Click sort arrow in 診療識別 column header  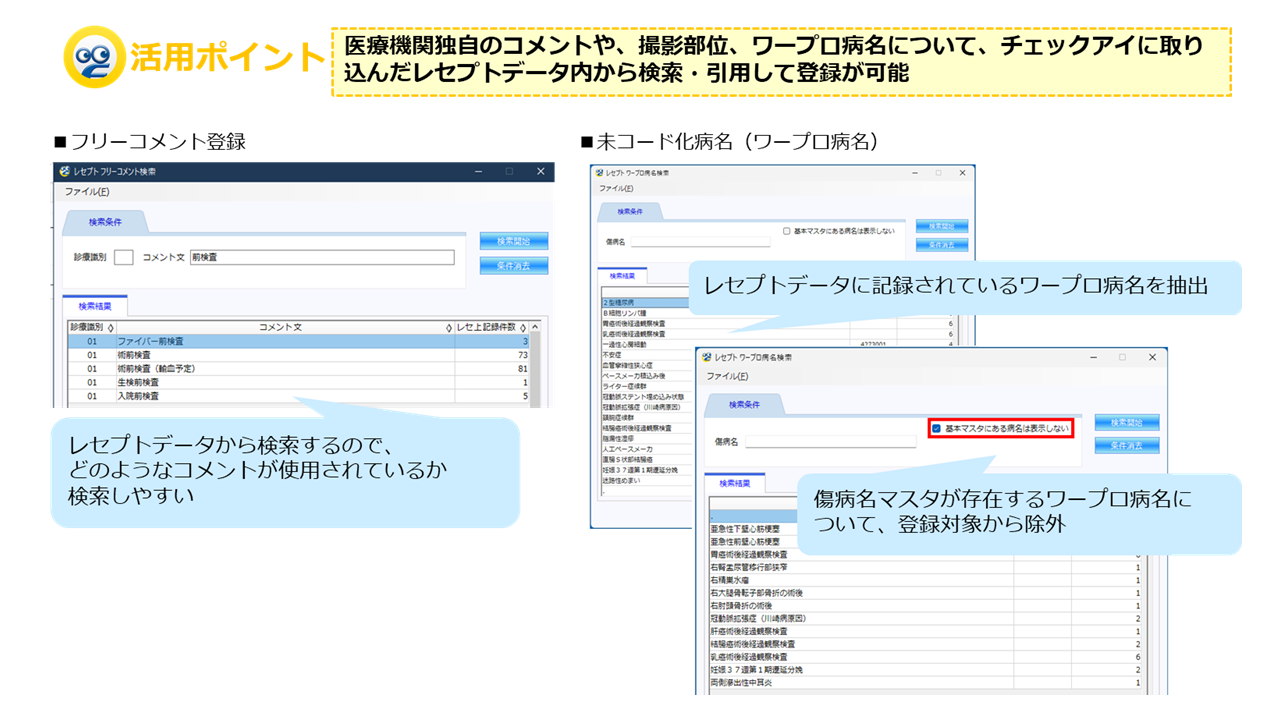[x=110, y=327]
